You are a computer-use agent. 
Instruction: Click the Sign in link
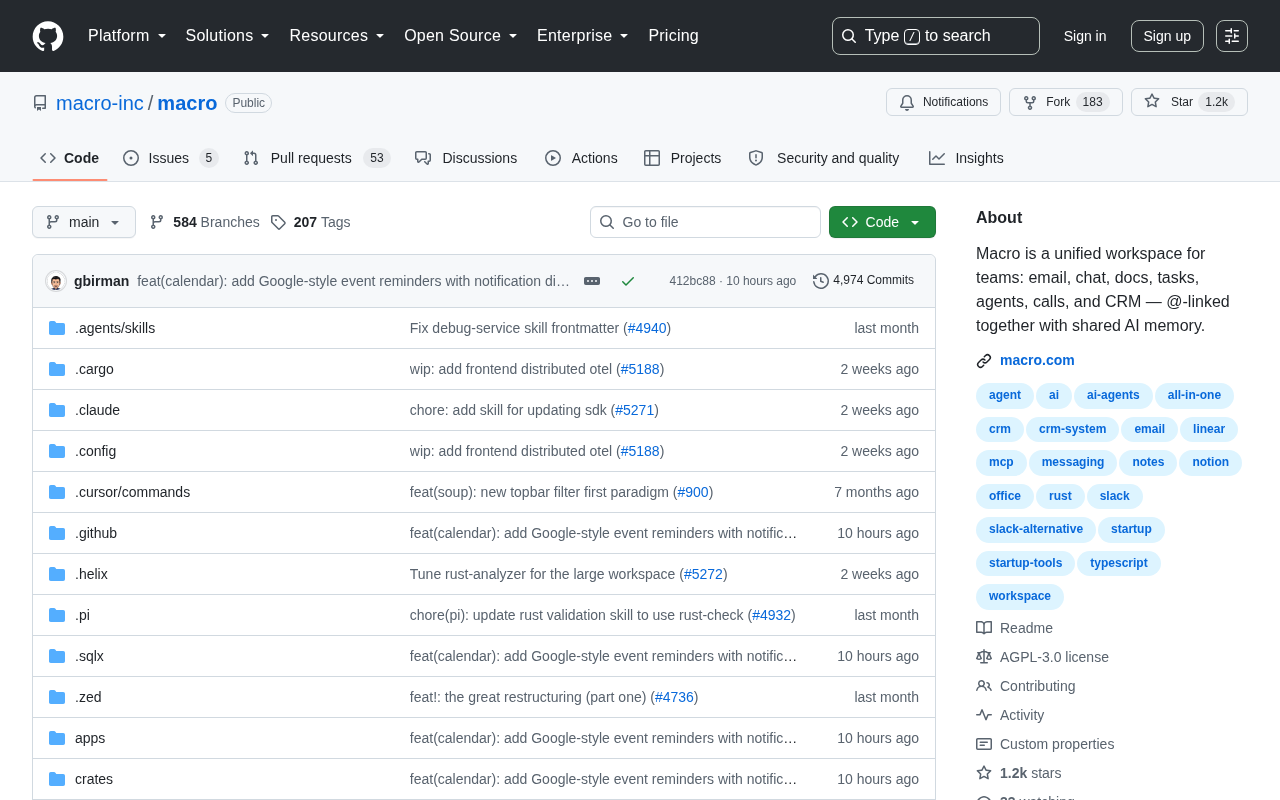pos(1085,36)
